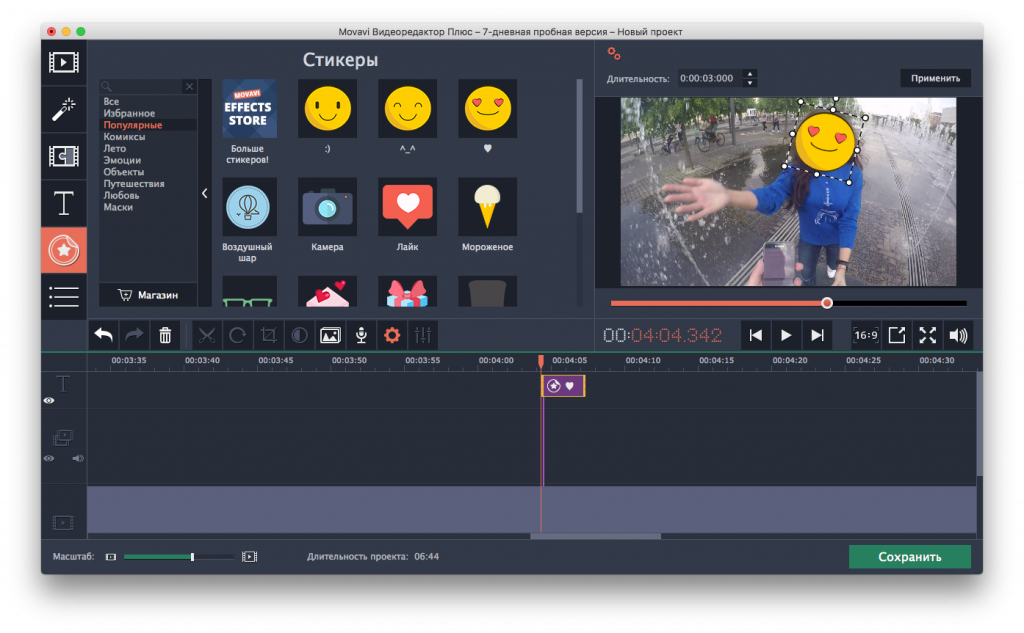Screen dimensions: 1024x633
Task: Select the Путешествия sticker category
Action: click(133, 184)
